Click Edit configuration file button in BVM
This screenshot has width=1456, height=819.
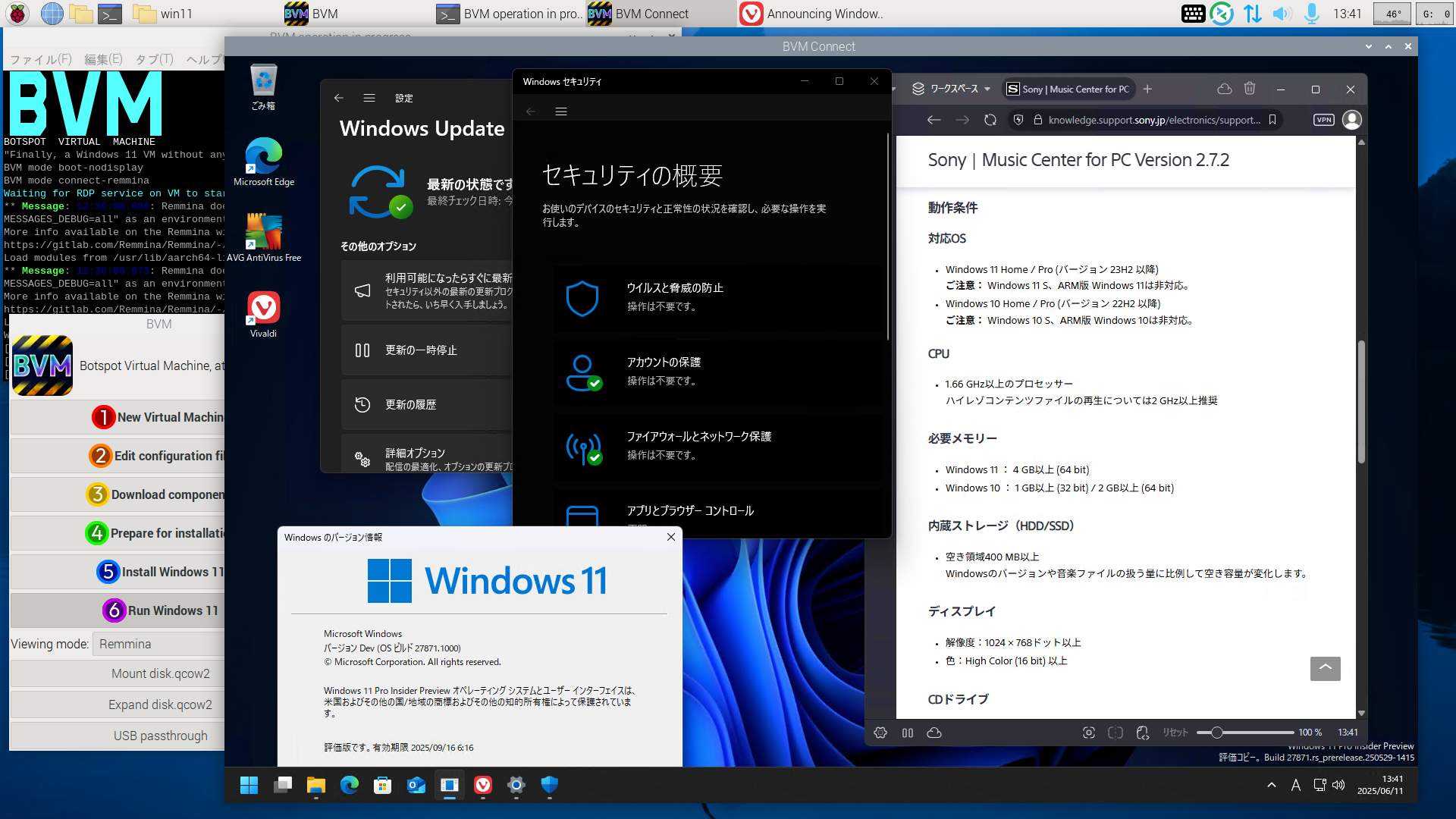(118, 456)
